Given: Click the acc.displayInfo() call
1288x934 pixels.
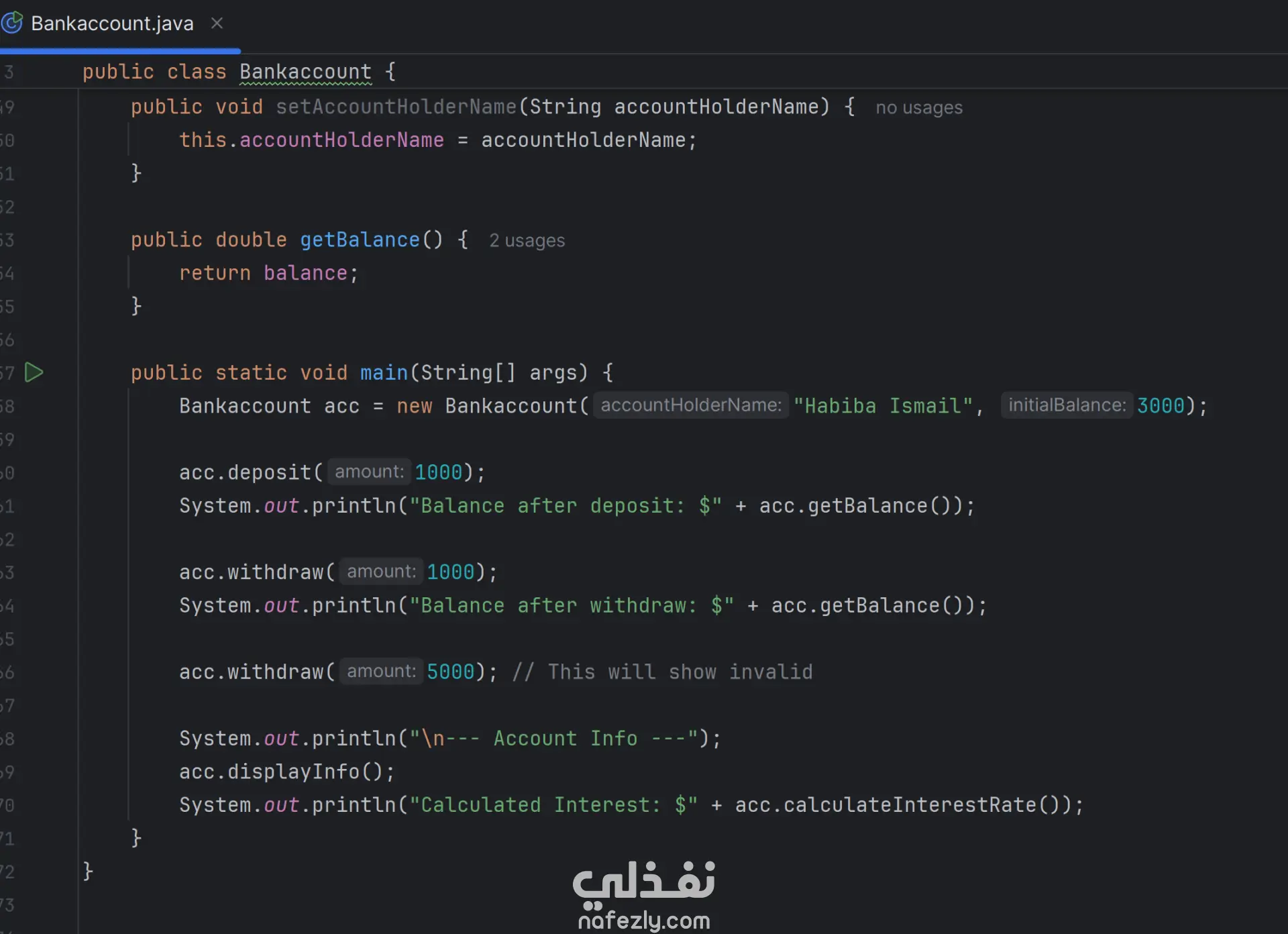Looking at the screenshot, I should coord(286,772).
